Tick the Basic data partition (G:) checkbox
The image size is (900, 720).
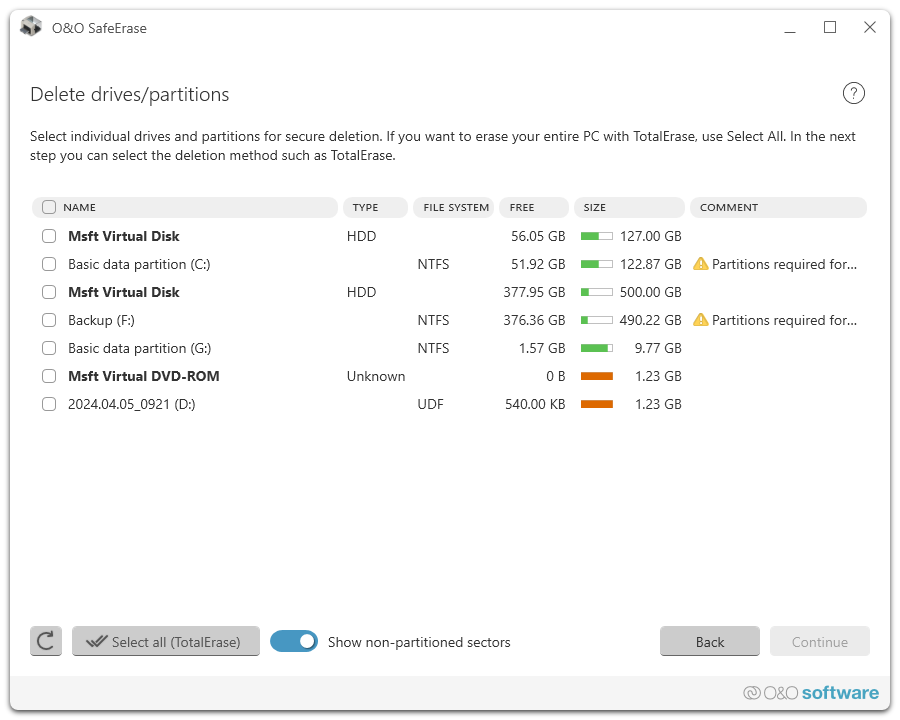(x=49, y=348)
